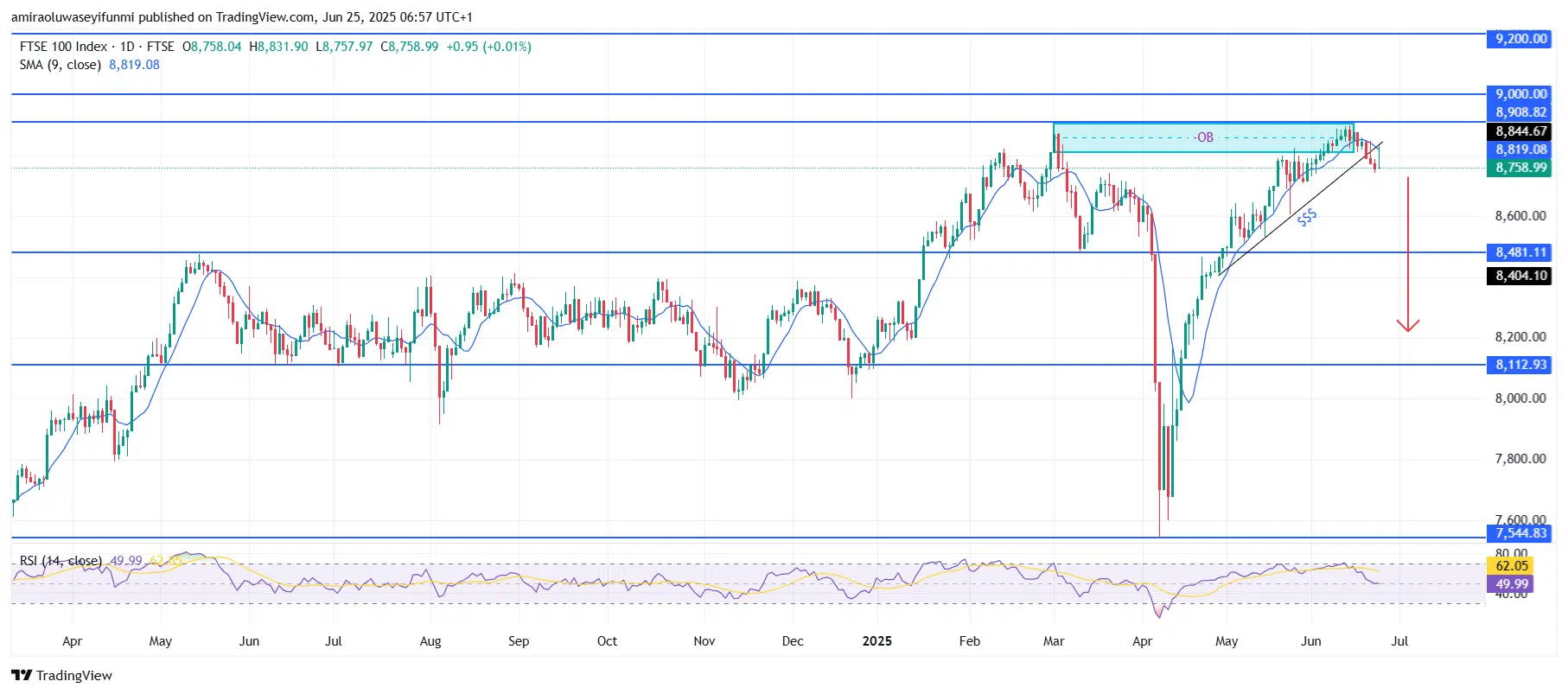The height and width of the screenshot is (694, 1568).
Task: Click the black 8,844.67 price tag
Action: [1520, 131]
